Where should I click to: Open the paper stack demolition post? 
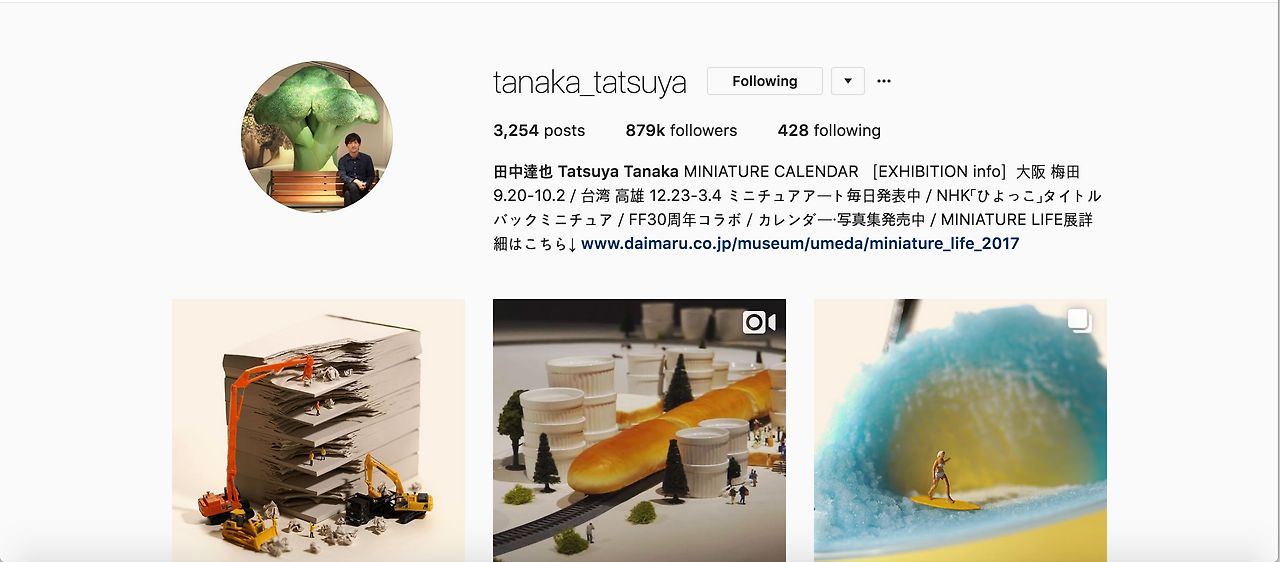click(318, 430)
